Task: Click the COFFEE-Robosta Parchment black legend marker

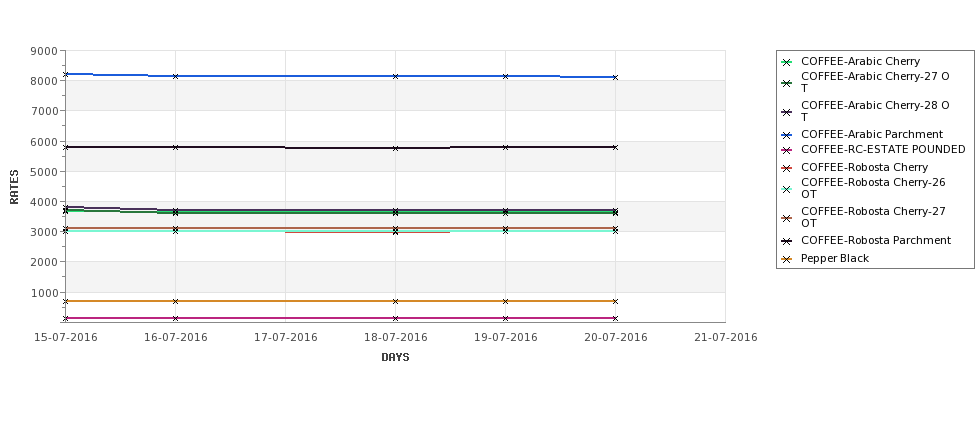Action: 787,241
